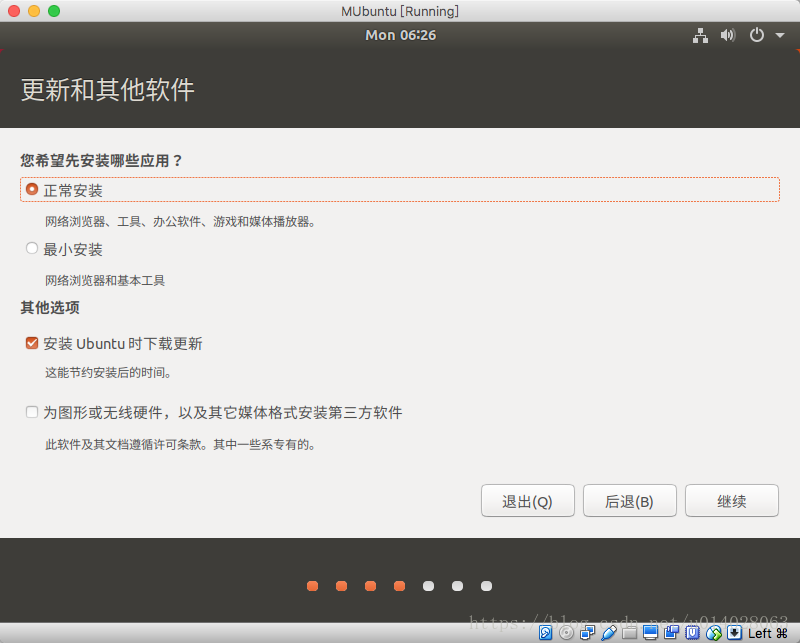Click the power icon in top bar

[x=757, y=35]
